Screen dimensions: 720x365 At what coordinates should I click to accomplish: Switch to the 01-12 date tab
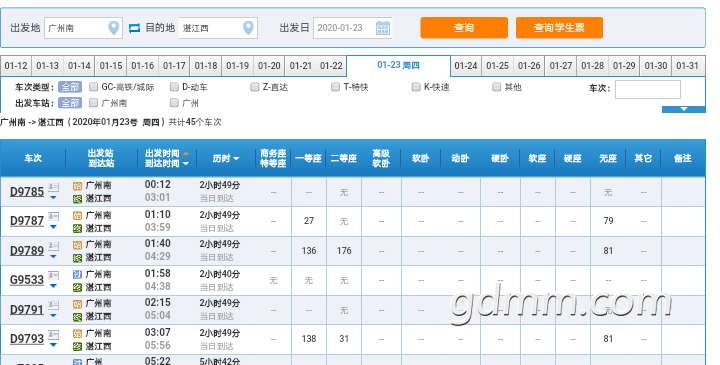tap(16, 66)
